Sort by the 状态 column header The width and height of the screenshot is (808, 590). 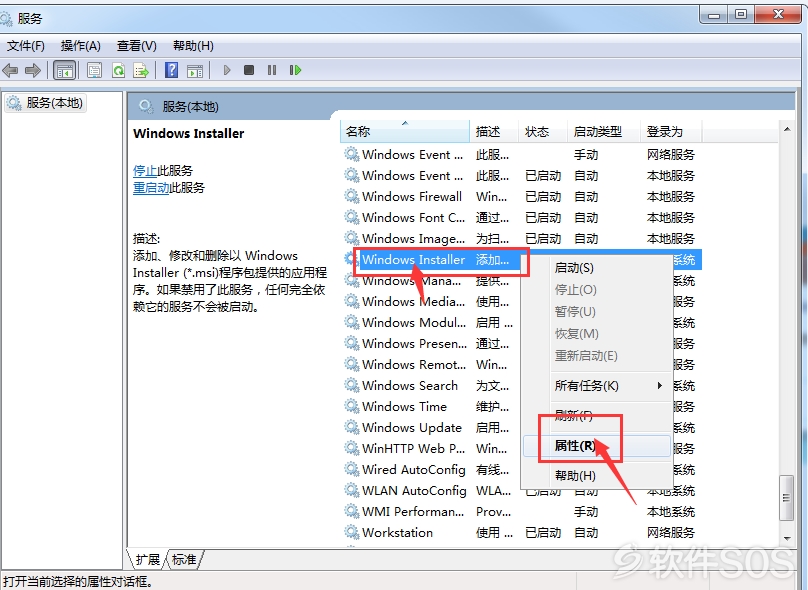pyautogui.click(x=543, y=132)
